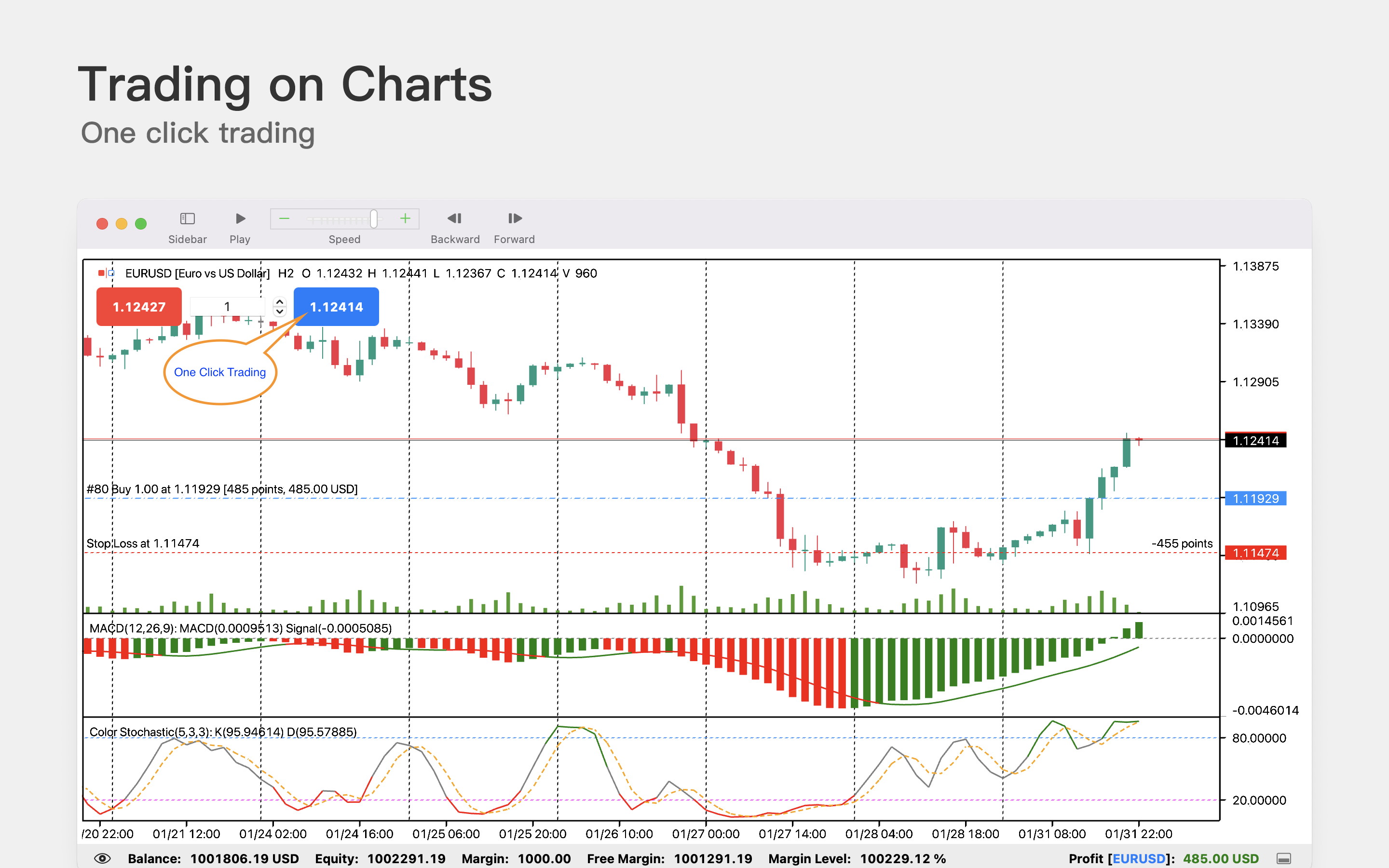
Task: Click the 80.00000 stochastic axis label
Action: pyautogui.click(x=1259, y=738)
